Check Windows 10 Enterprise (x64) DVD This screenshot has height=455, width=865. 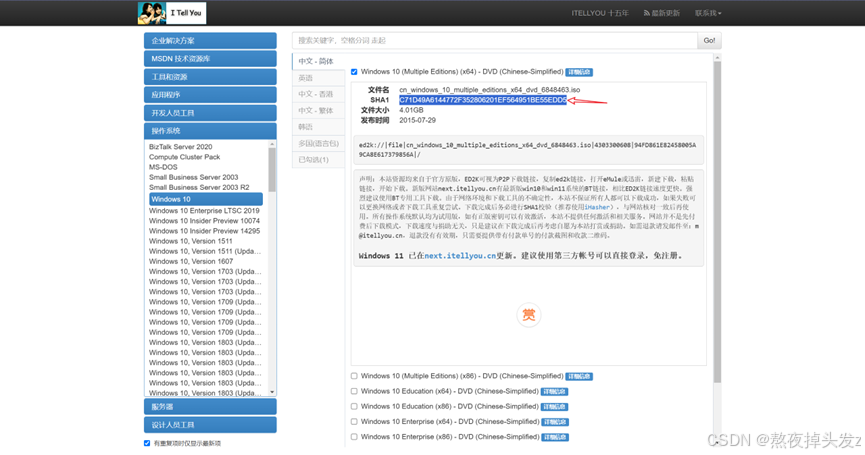click(354, 421)
